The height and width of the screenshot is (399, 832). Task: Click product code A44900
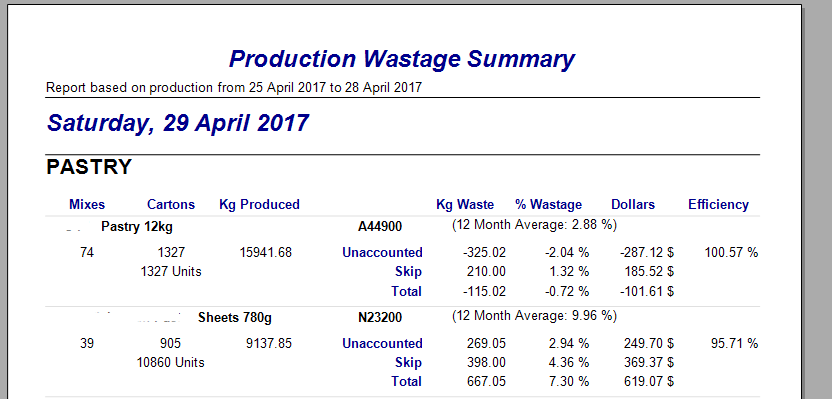(380, 227)
